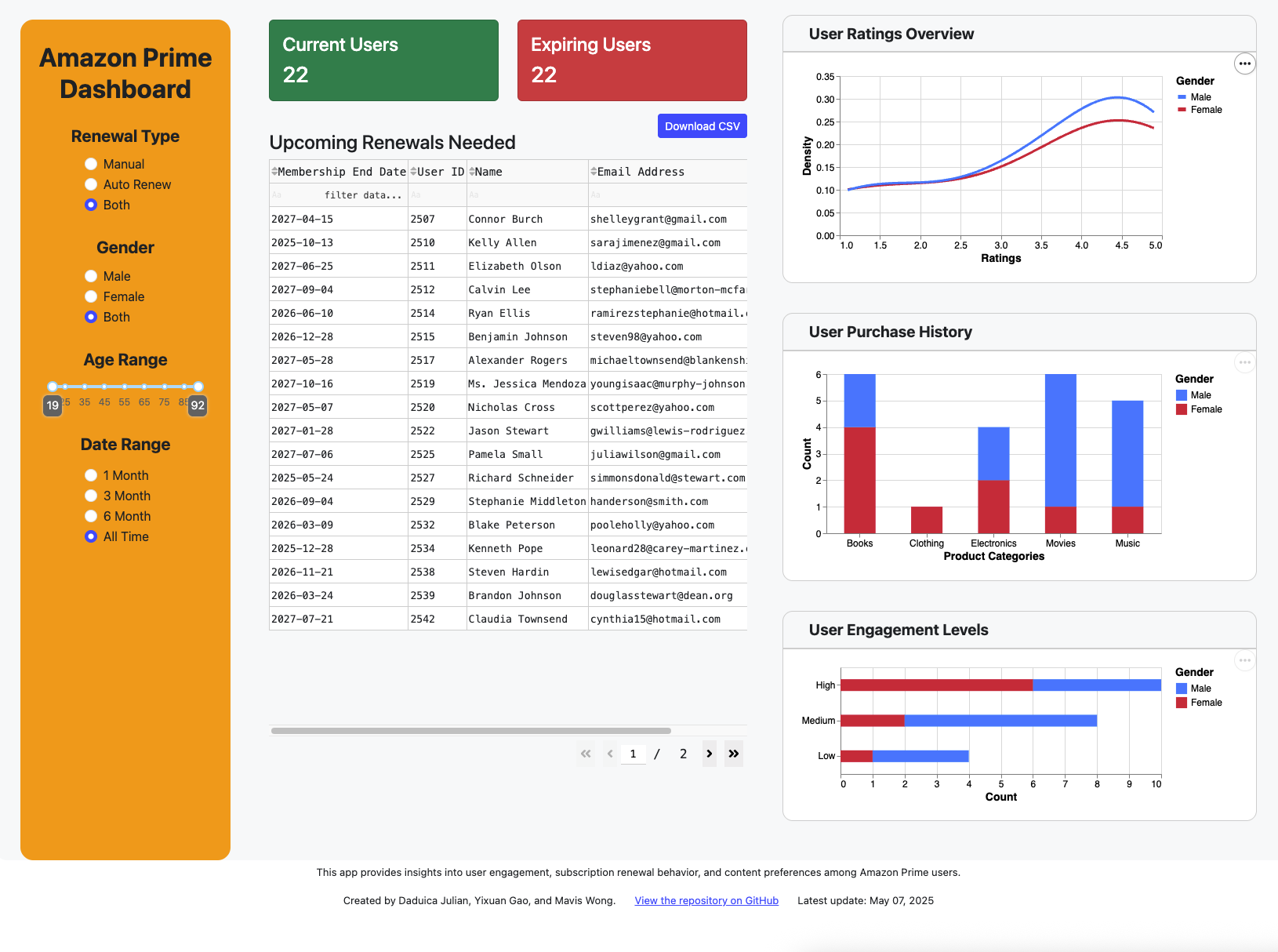1278x952 pixels.
Task: Select Both under Renewal Type
Action: 91,205
